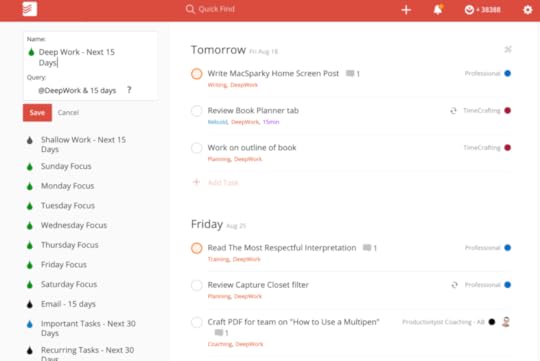Click drop icon beside Monday Focus

point(30,186)
